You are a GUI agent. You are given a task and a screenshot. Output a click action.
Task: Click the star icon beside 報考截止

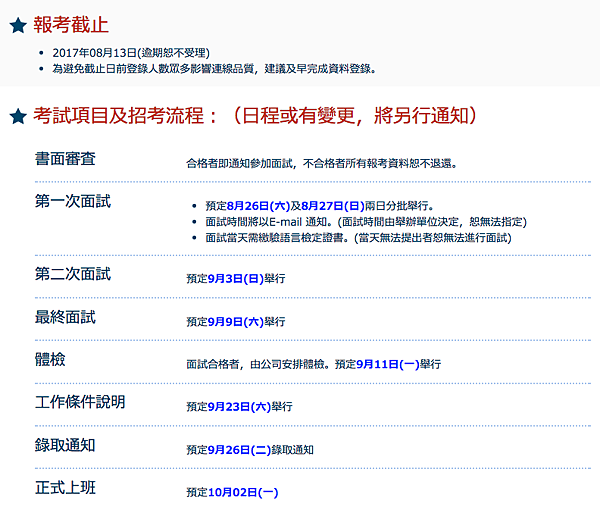tap(18, 26)
